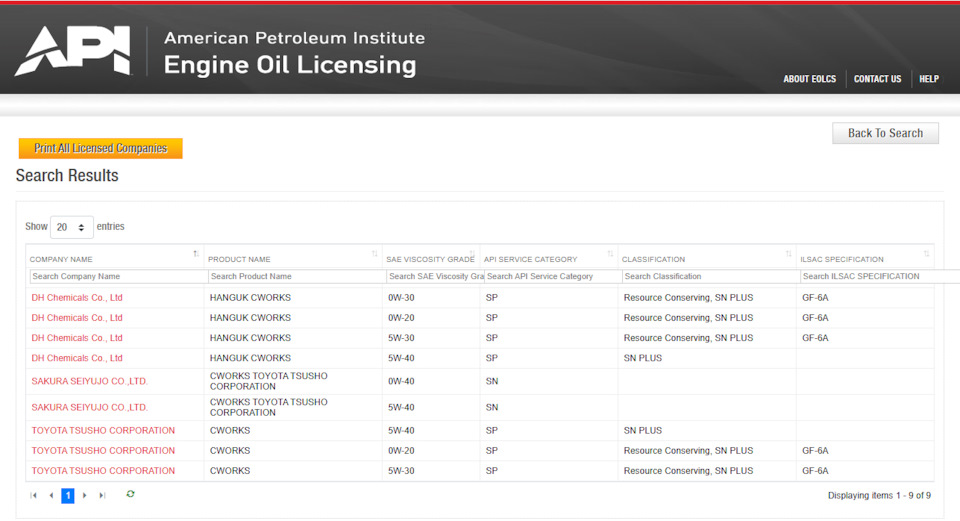Click Print All Licensed Companies button

point(100,148)
